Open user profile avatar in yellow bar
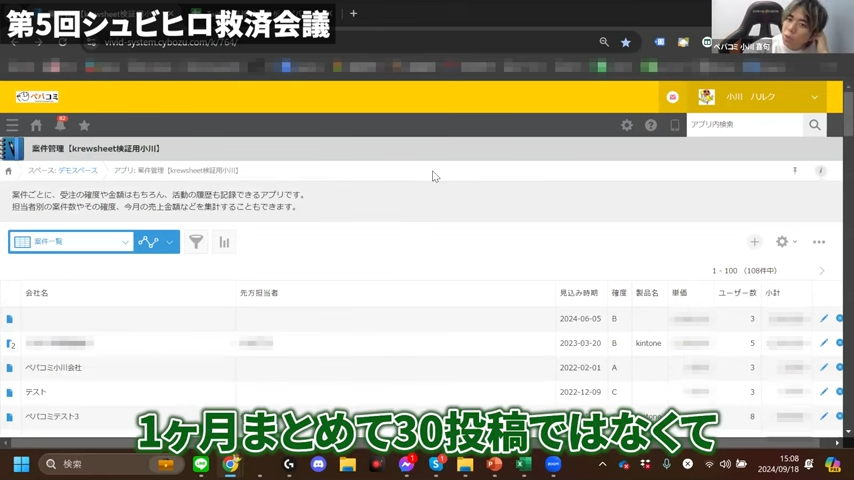This screenshot has height=480, width=854. point(706,97)
